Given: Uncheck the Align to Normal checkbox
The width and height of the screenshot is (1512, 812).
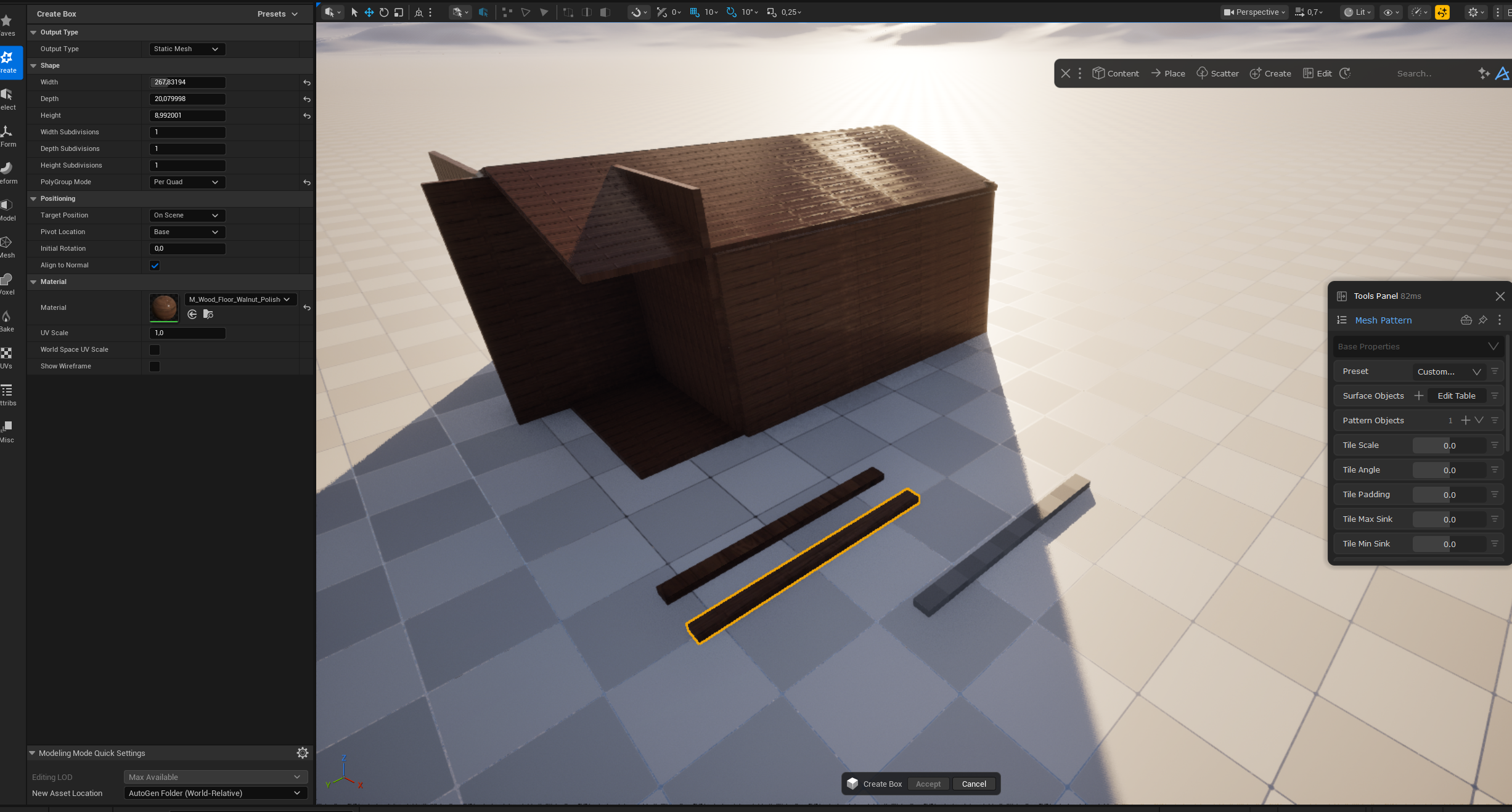Looking at the screenshot, I should click(155, 266).
